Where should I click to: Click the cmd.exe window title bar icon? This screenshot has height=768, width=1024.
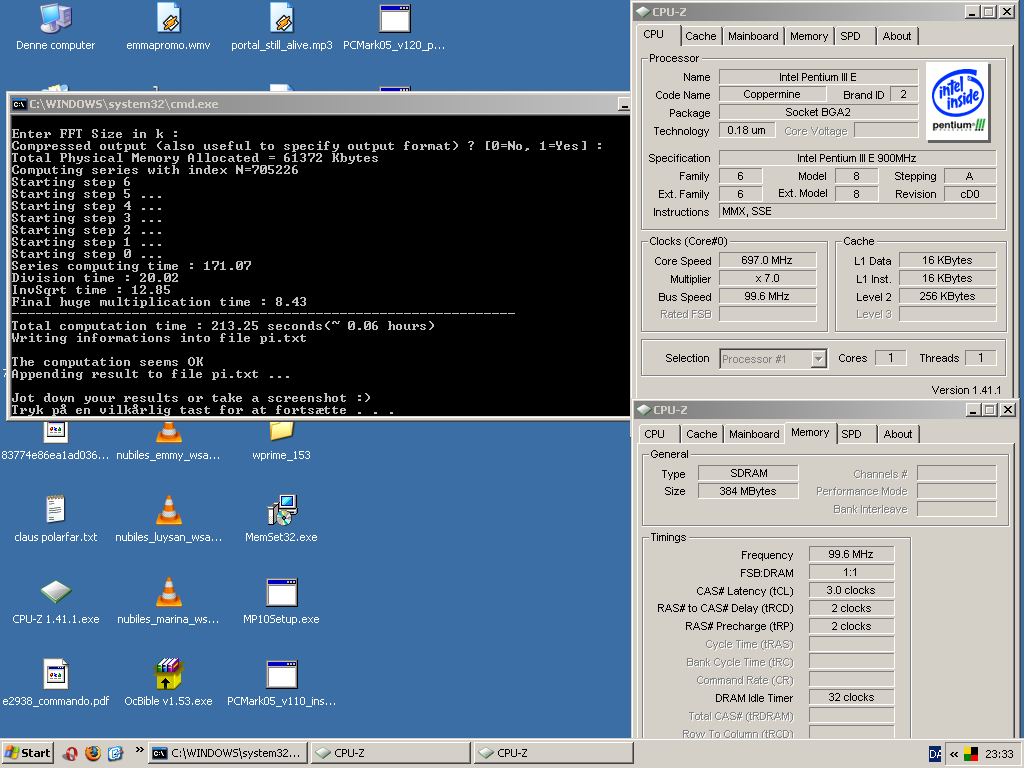[20, 104]
